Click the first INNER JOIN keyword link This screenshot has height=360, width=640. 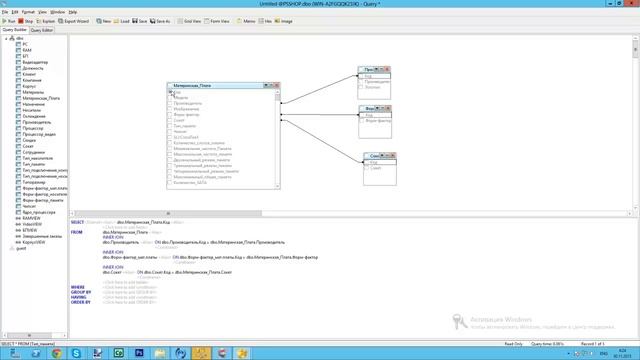pos(113,237)
